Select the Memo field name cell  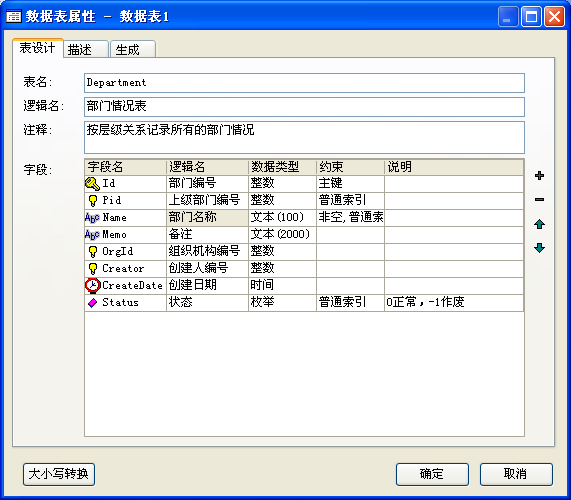126,235
